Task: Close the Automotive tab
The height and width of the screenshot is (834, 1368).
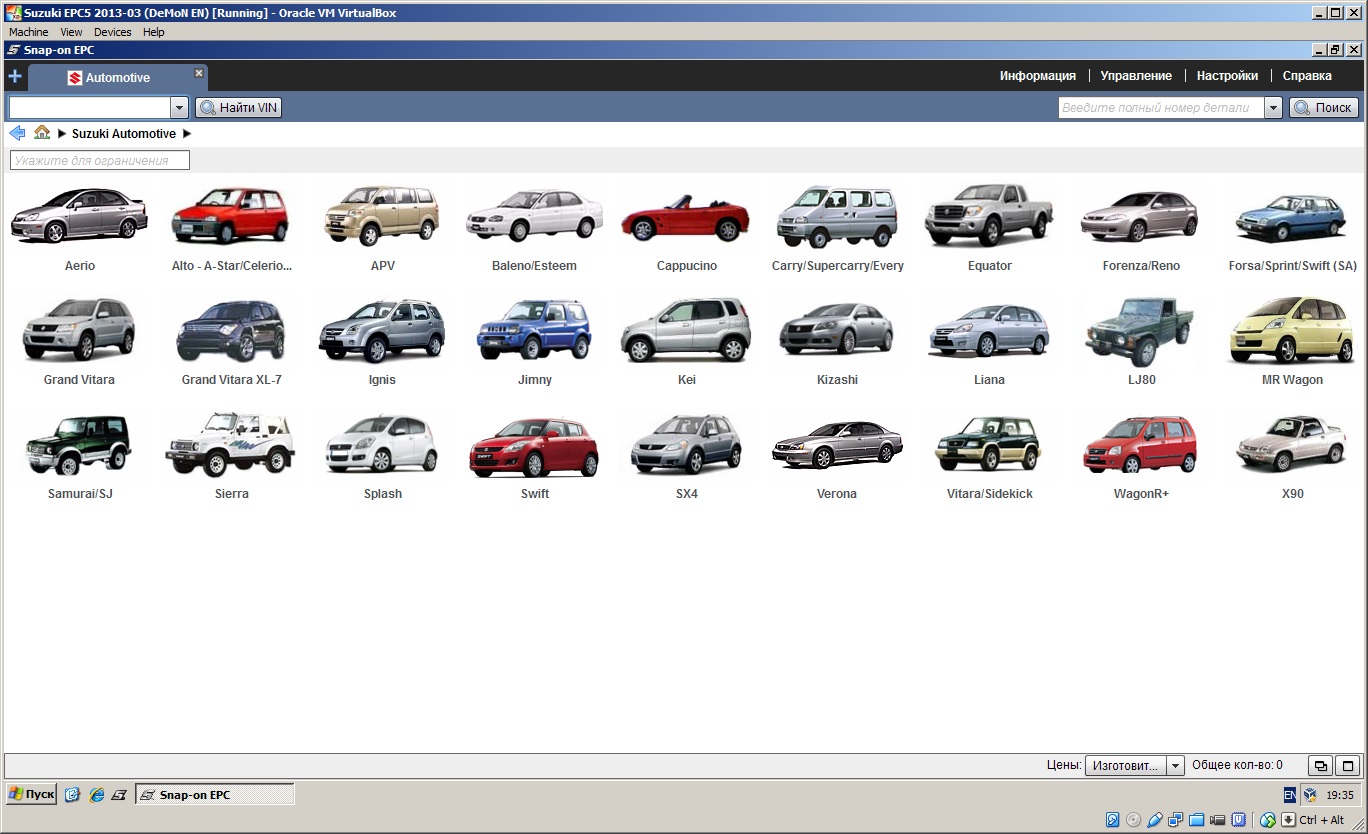Action: pos(199,72)
